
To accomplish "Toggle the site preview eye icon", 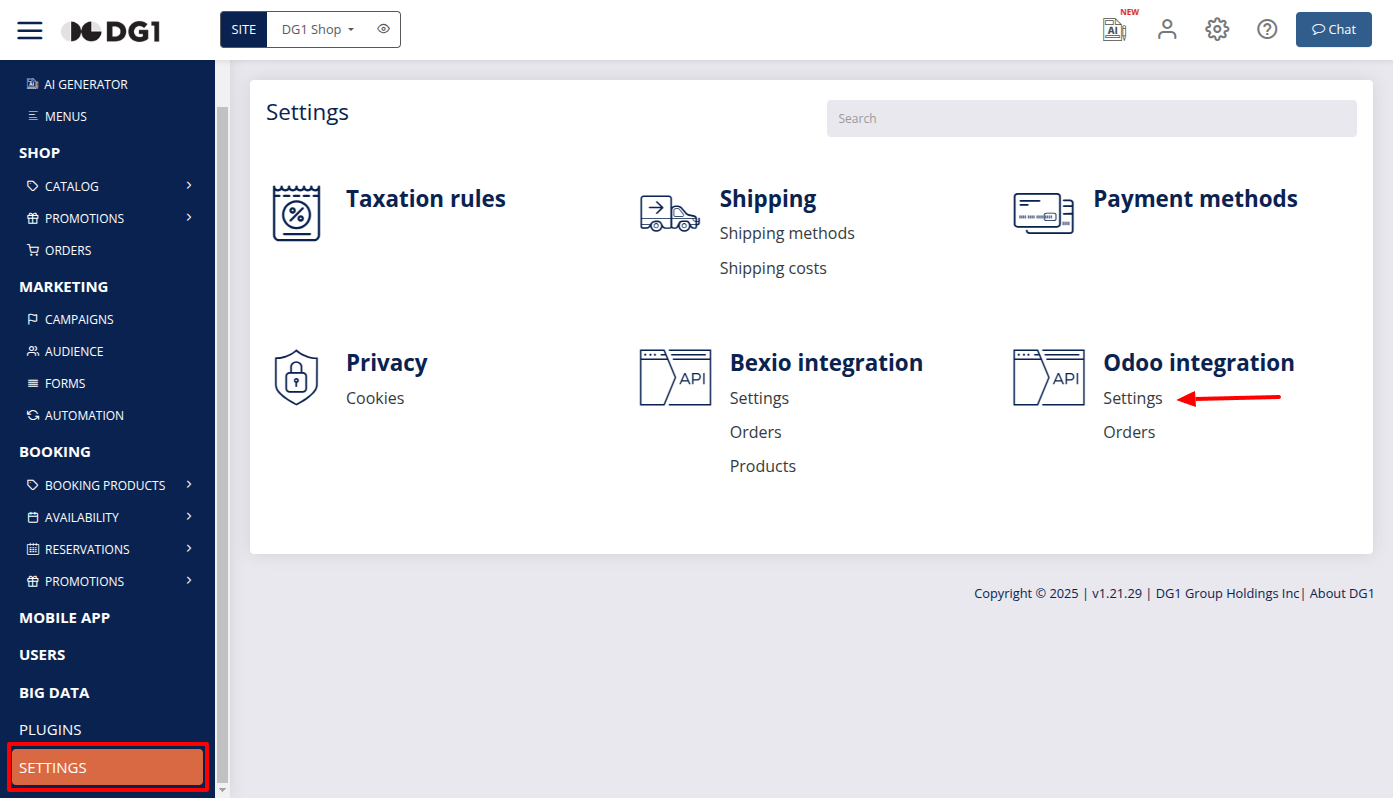I will (384, 29).
